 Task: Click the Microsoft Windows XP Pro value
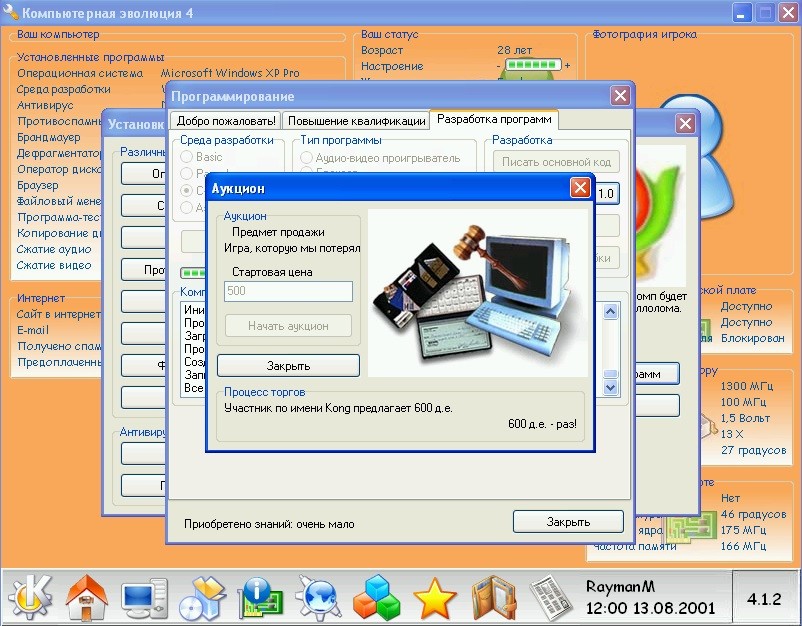coord(230,73)
